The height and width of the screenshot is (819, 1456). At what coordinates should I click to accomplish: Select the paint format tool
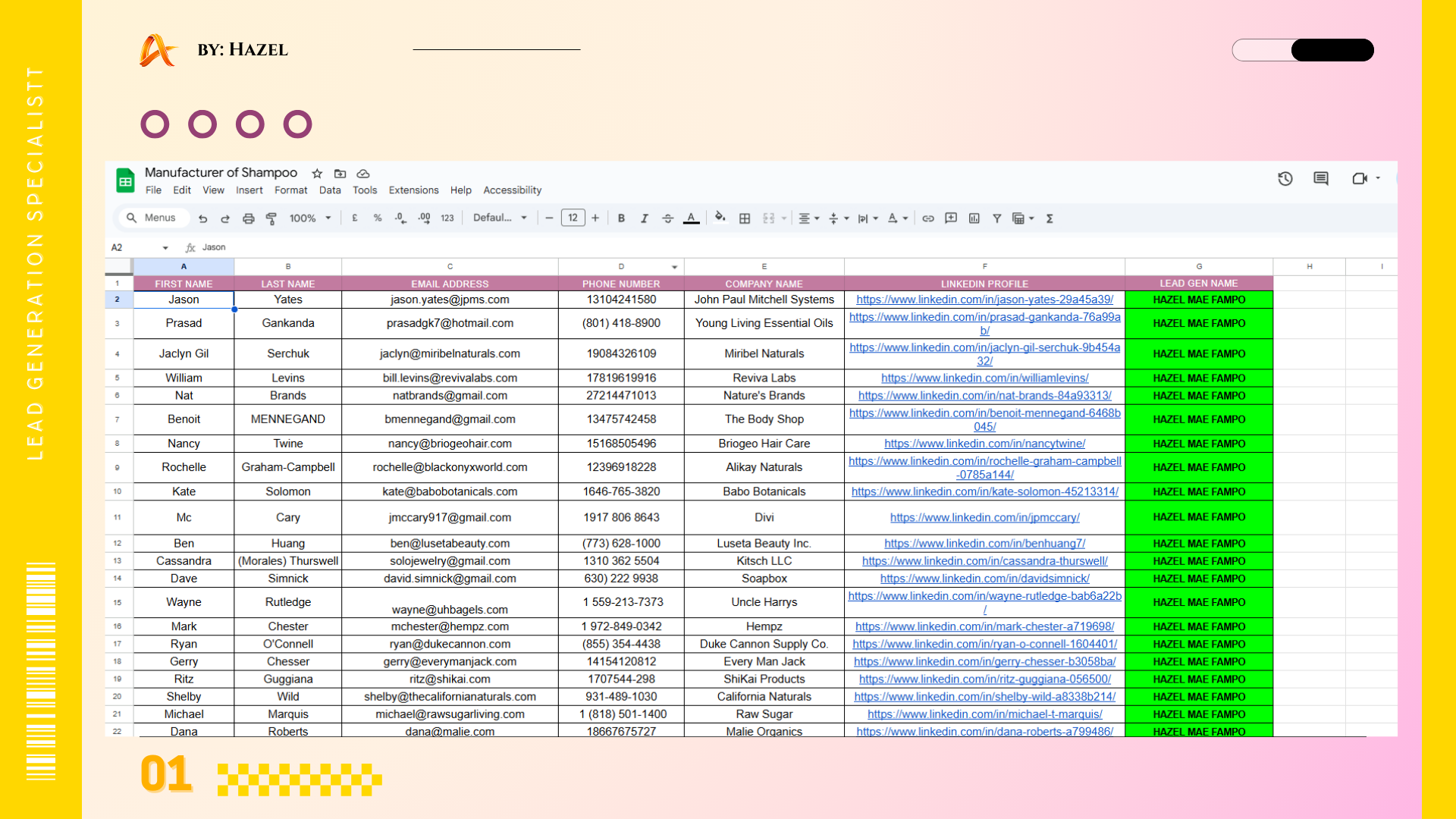point(271,218)
